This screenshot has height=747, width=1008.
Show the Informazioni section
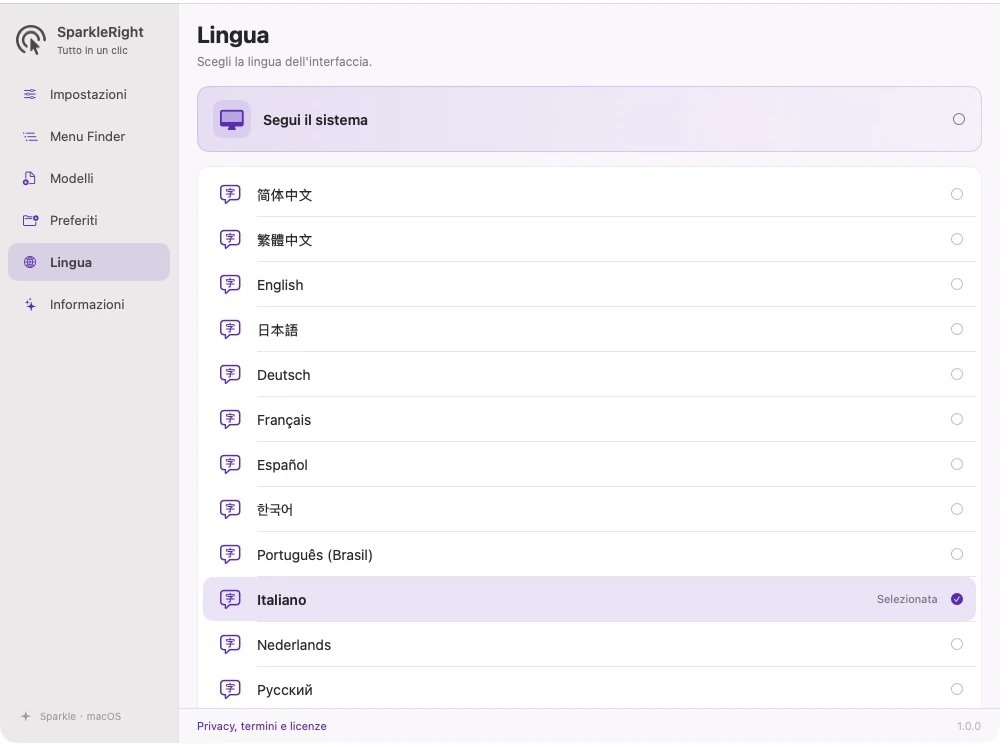click(x=89, y=304)
